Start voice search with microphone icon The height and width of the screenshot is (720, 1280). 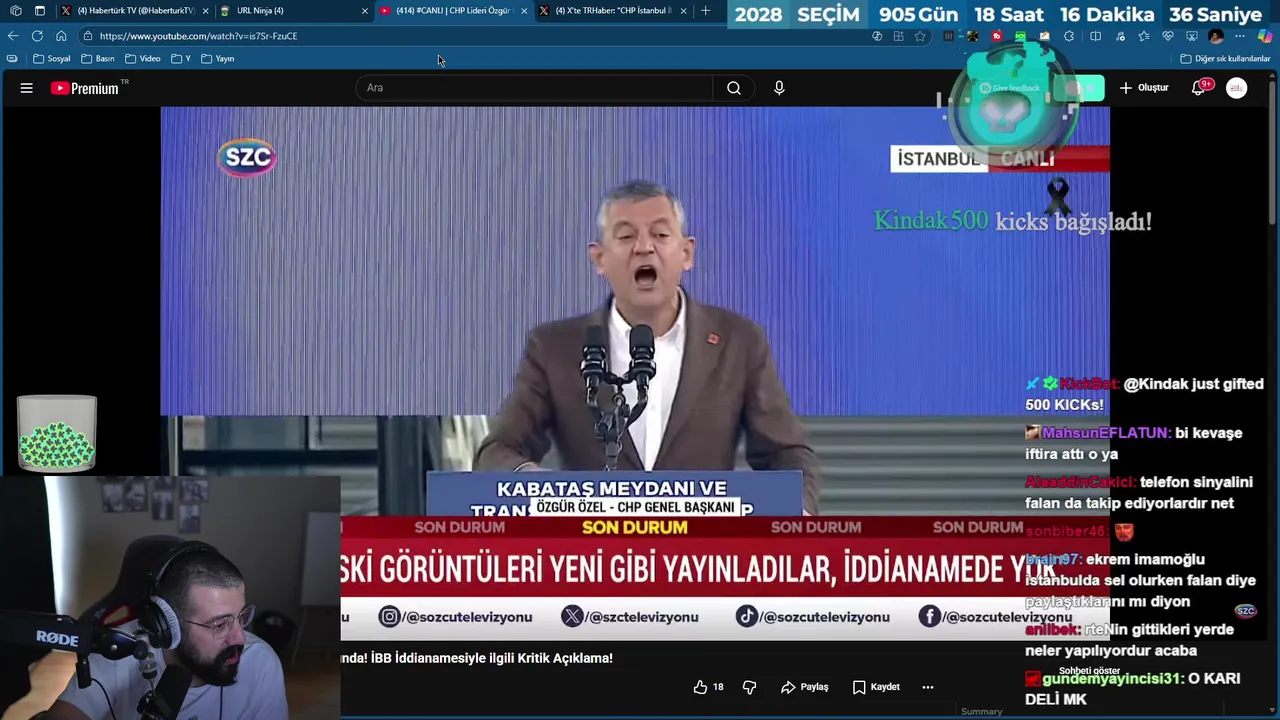[x=779, y=88]
